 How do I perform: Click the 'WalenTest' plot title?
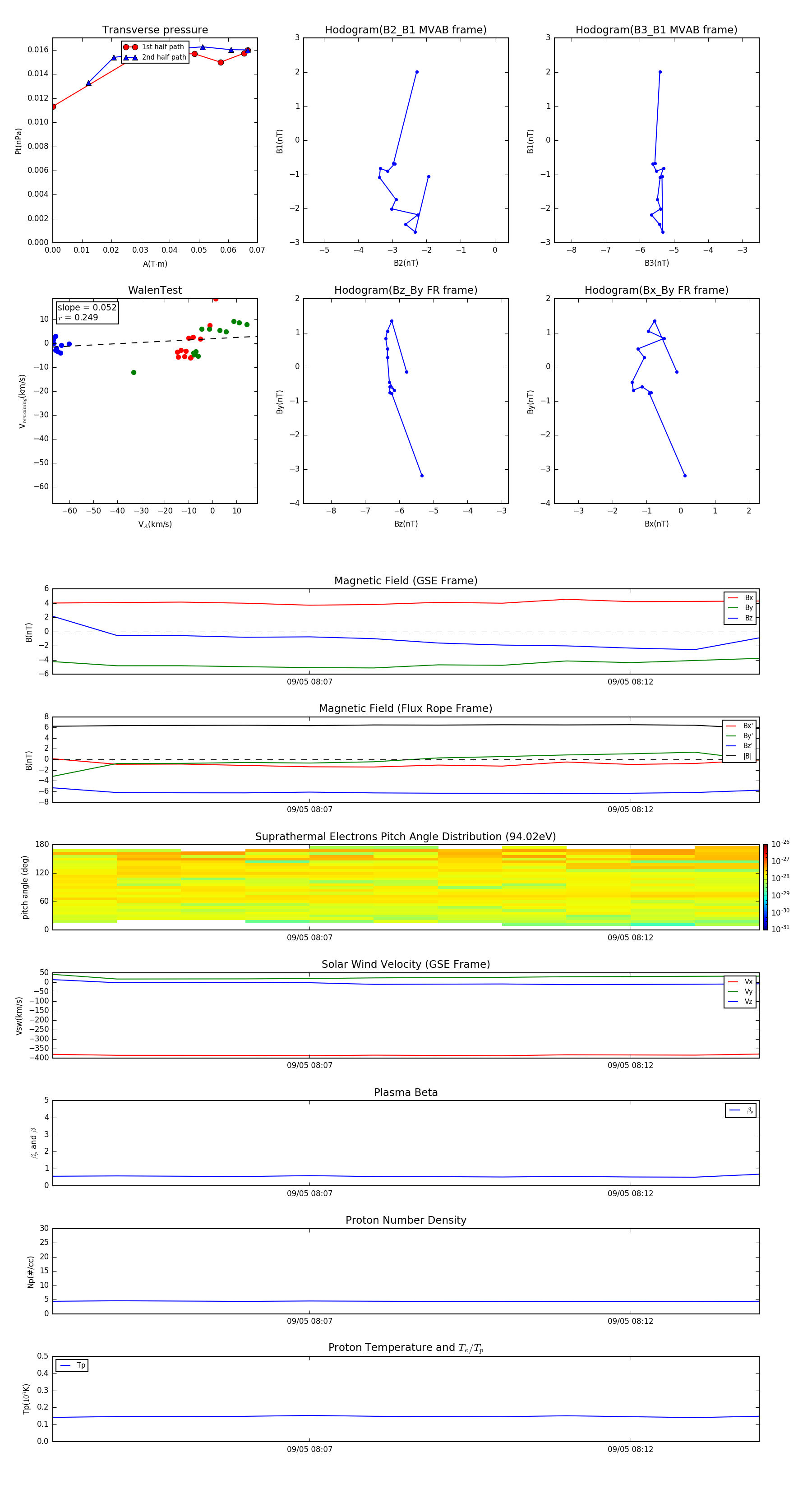pyautogui.click(x=155, y=290)
